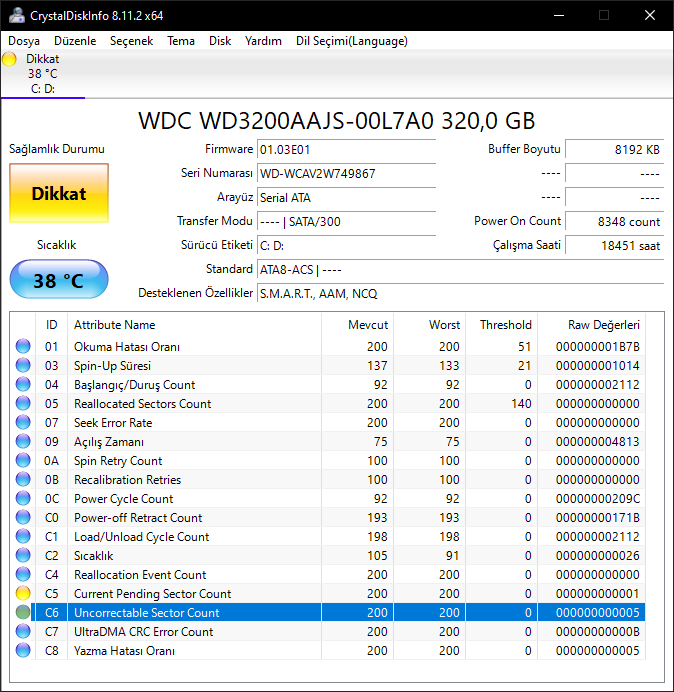The width and height of the screenshot is (674, 692).
Task: Click status icon for Yazma Hatası Oranı
Action: (23, 650)
